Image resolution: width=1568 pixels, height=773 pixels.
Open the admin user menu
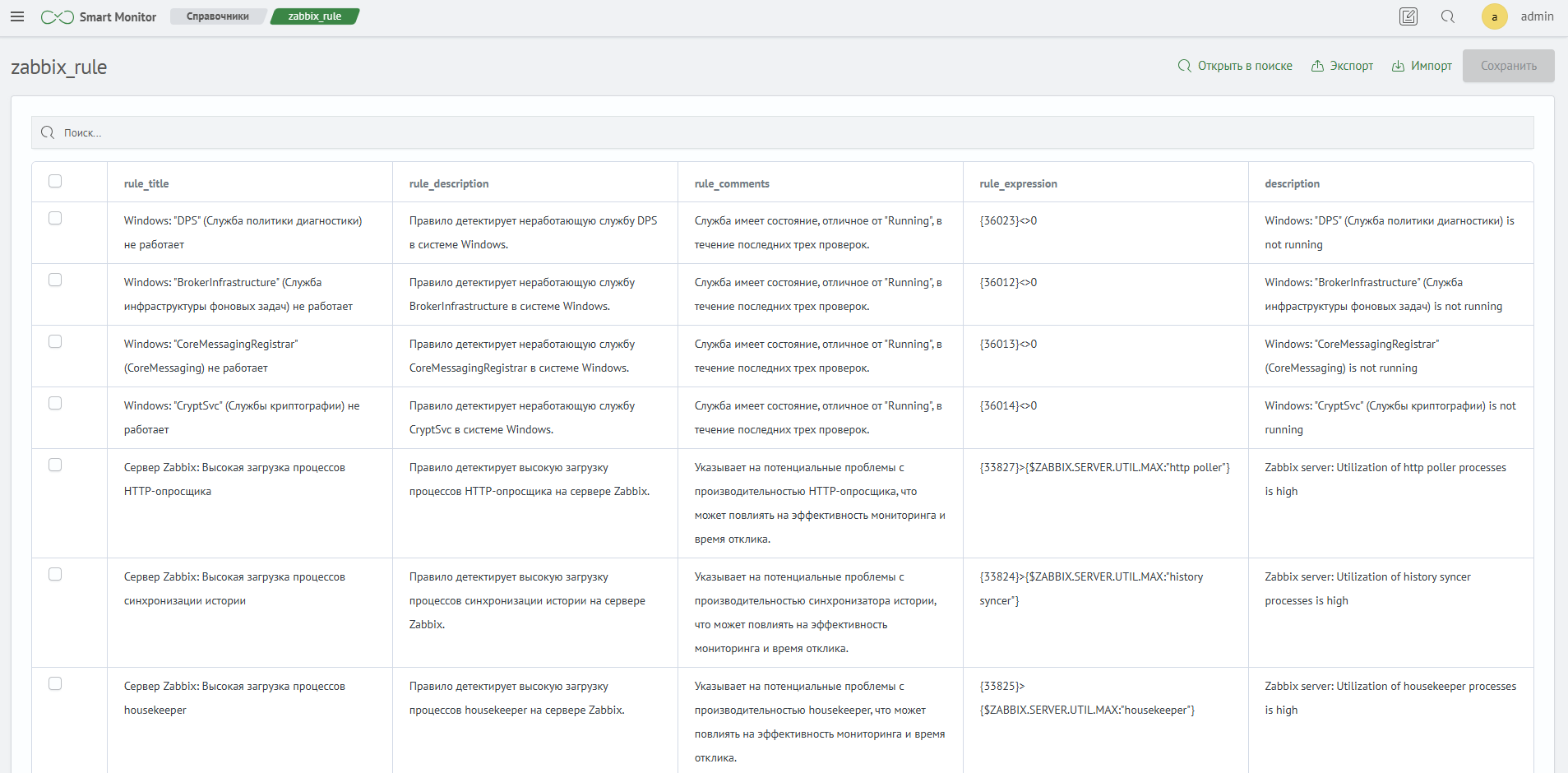point(1537,16)
